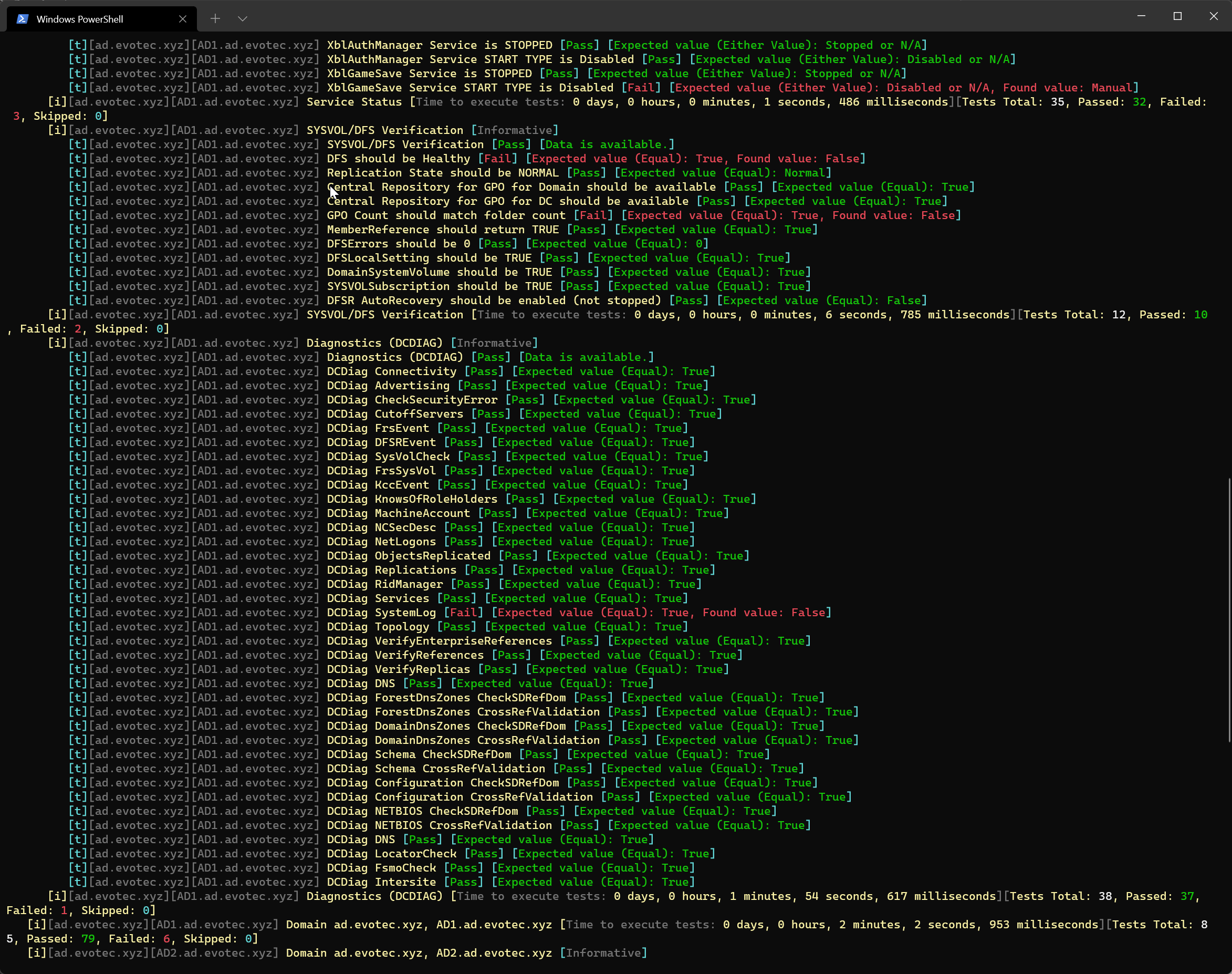Screen dimensions: 1232x974
Task: Close the Windows PowerShell tab
Action: pyautogui.click(x=182, y=18)
